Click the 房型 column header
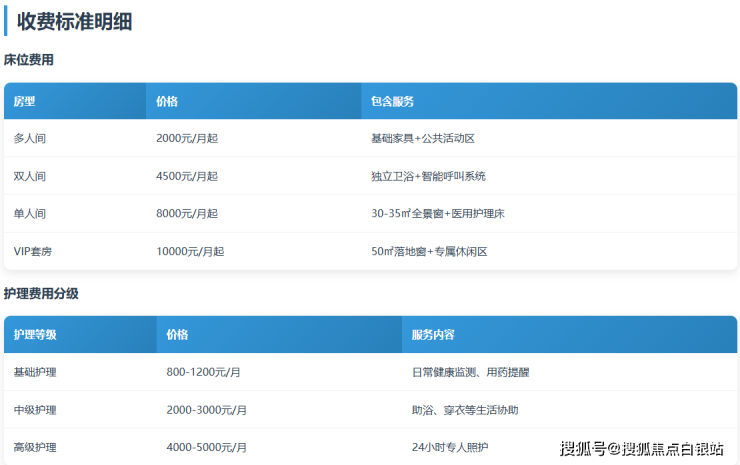 coord(25,101)
